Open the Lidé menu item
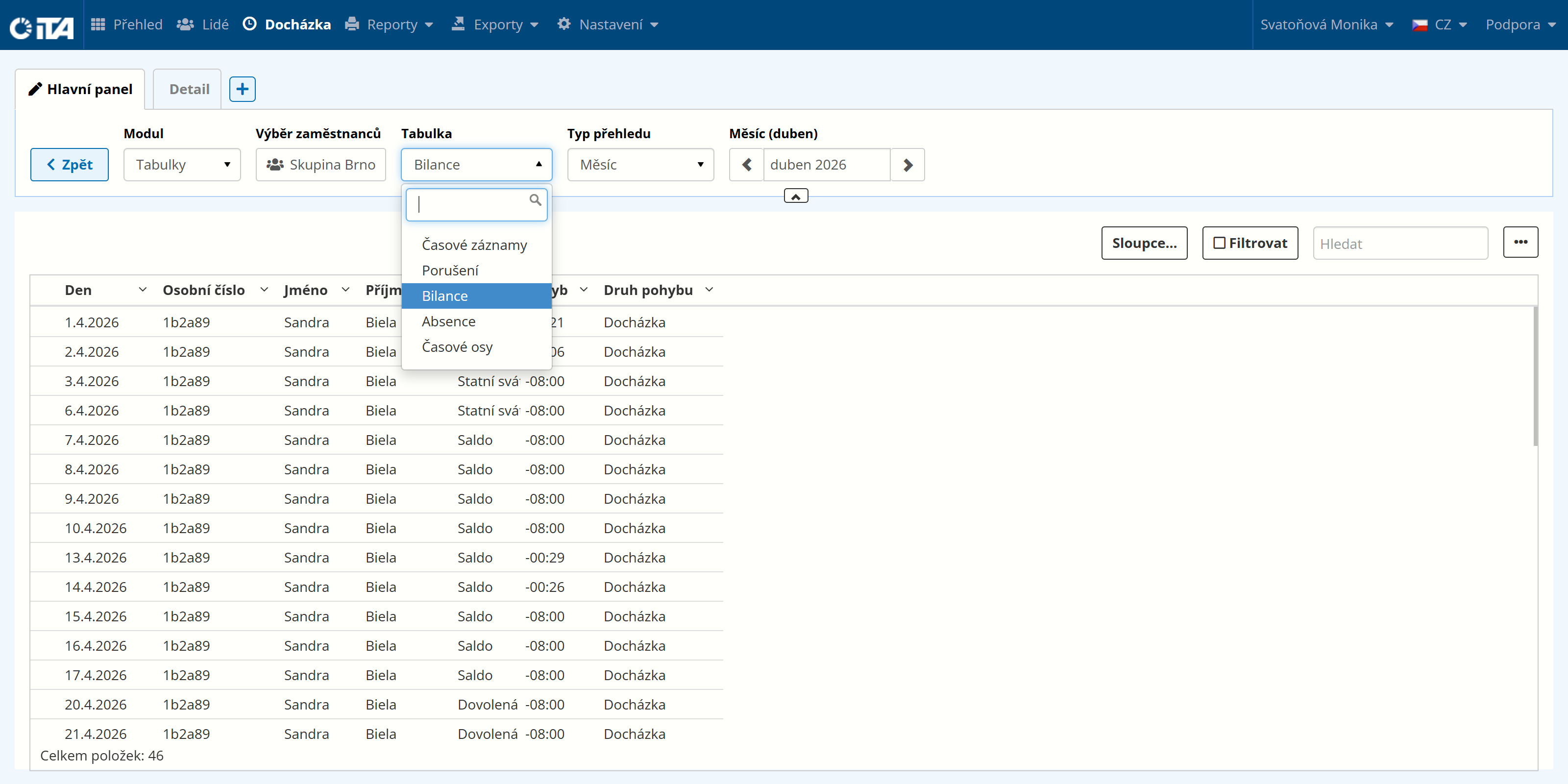This screenshot has width=1568, height=784. click(x=203, y=24)
